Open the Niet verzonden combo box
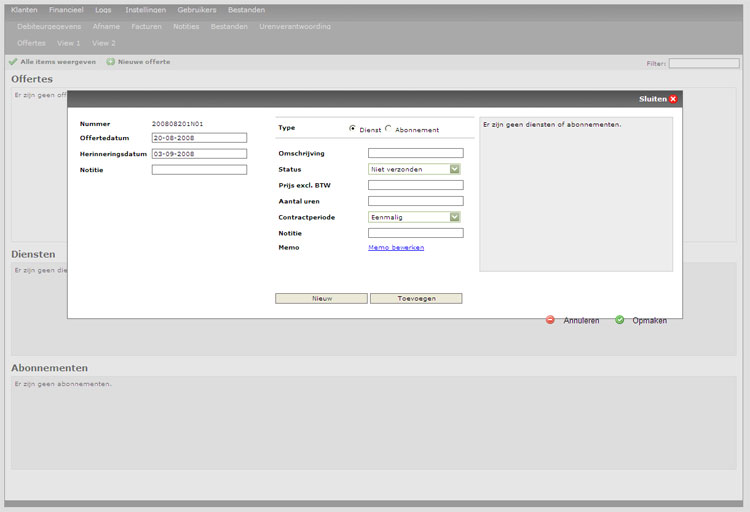The width and height of the screenshot is (750, 512). tap(414, 169)
